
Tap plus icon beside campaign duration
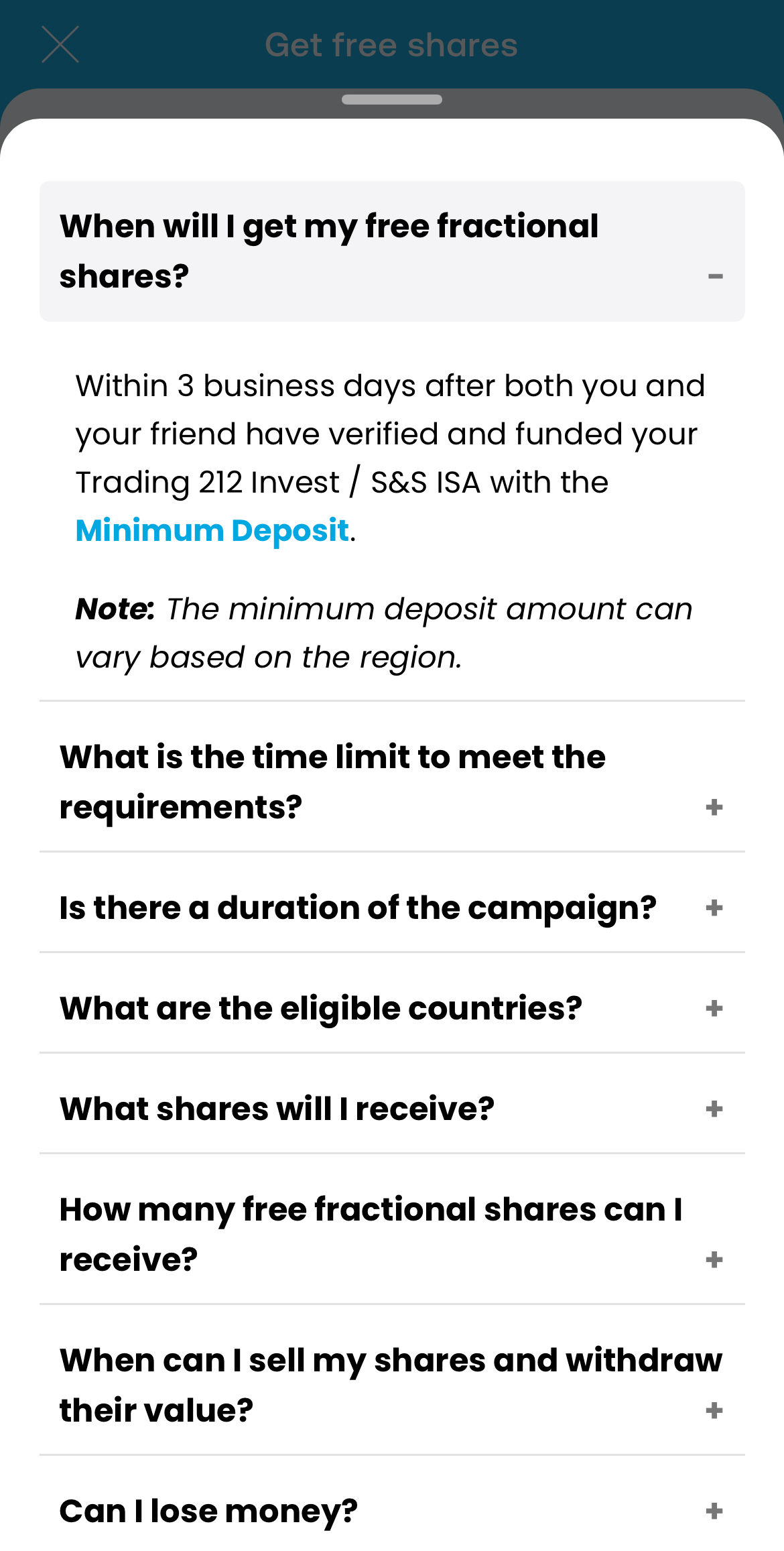[714, 908]
